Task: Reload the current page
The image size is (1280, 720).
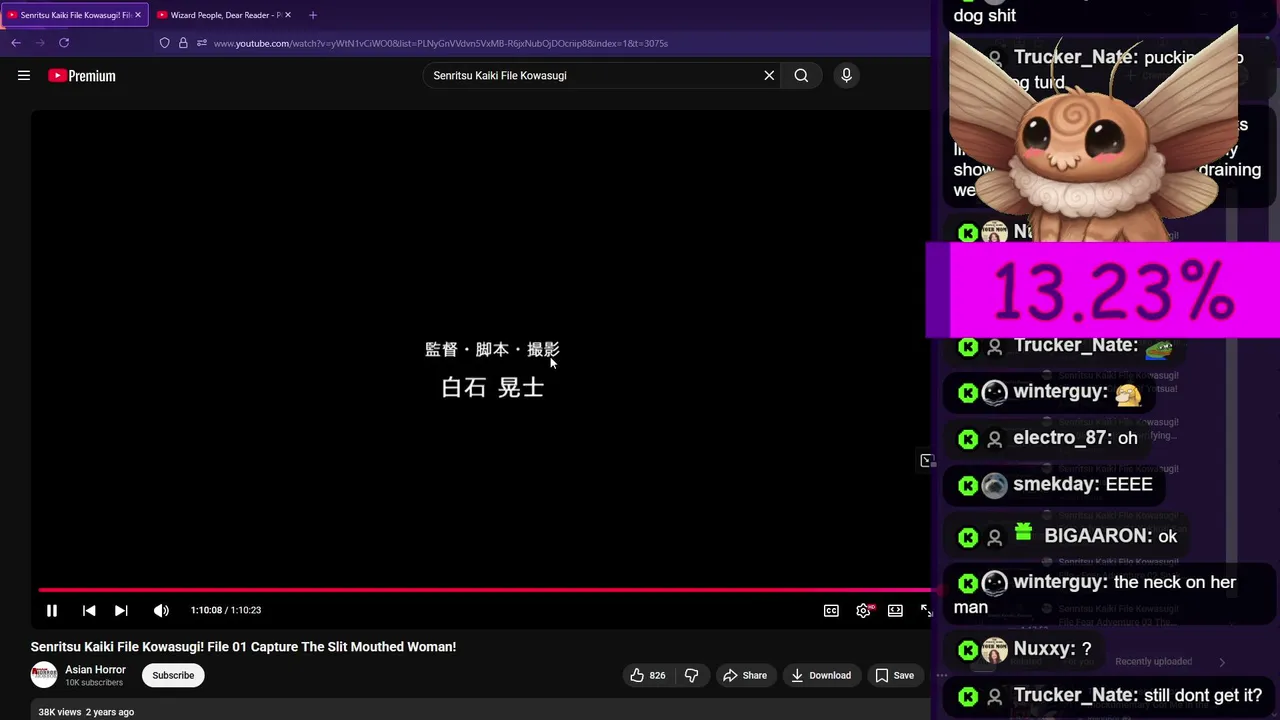Action: [x=64, y=43]
